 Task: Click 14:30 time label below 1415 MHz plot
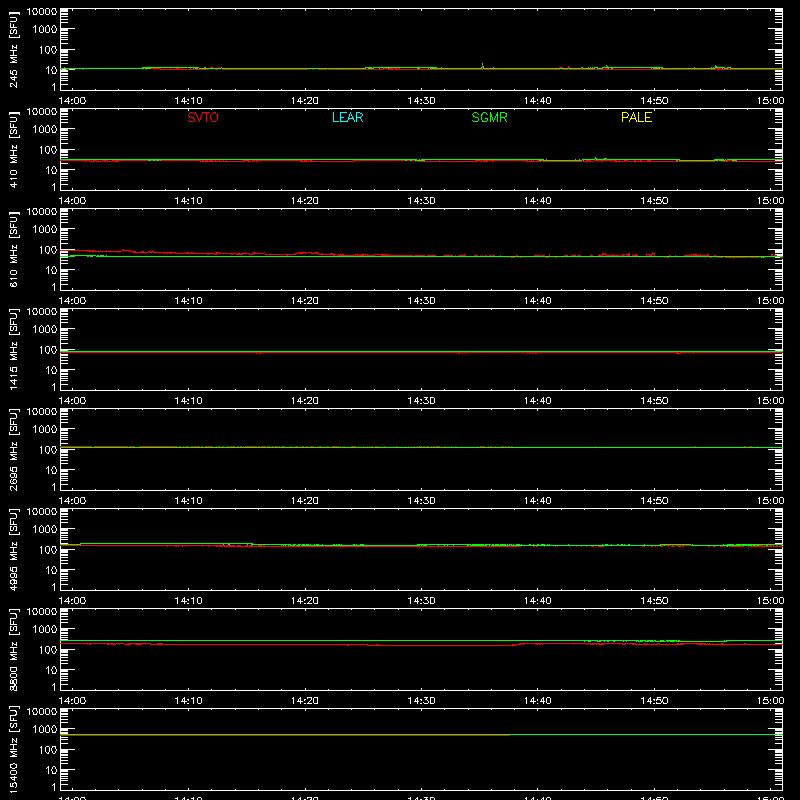coord(421,401)
